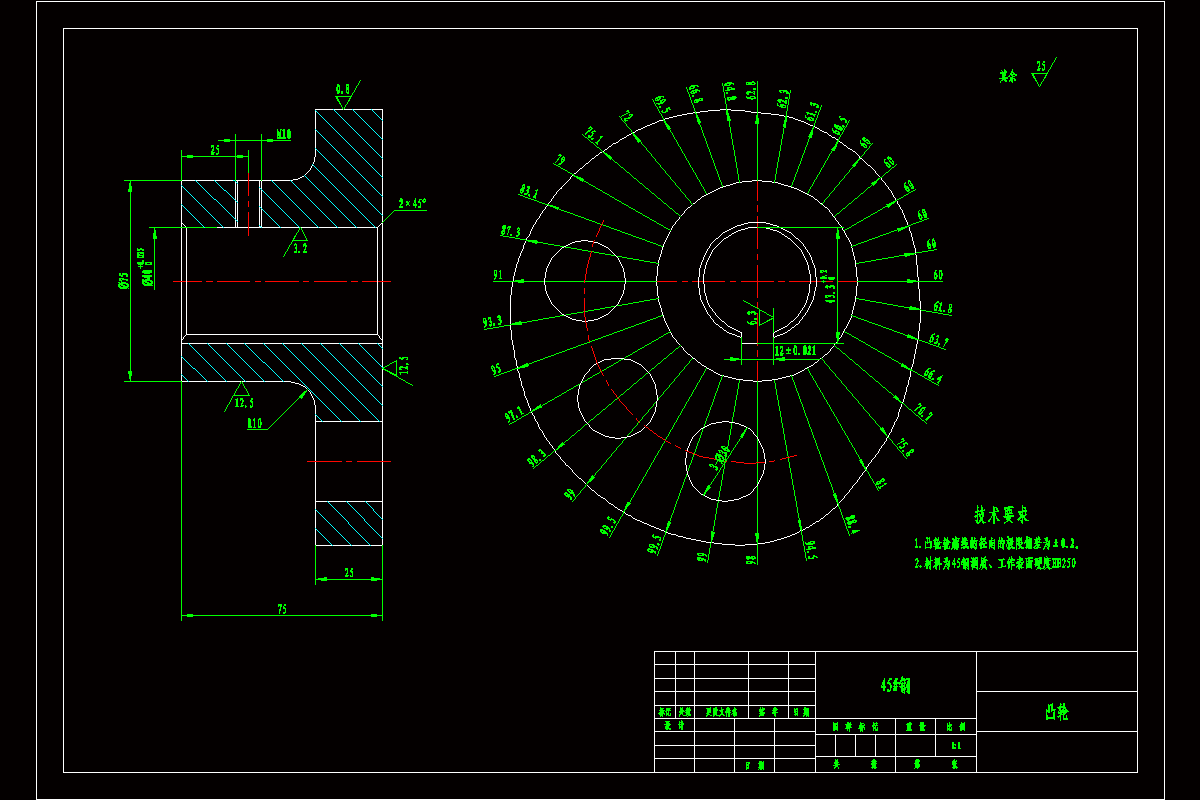The image size is (1200, 800).
Task: Select the 95 radial dimension
Action: [496, 369]
